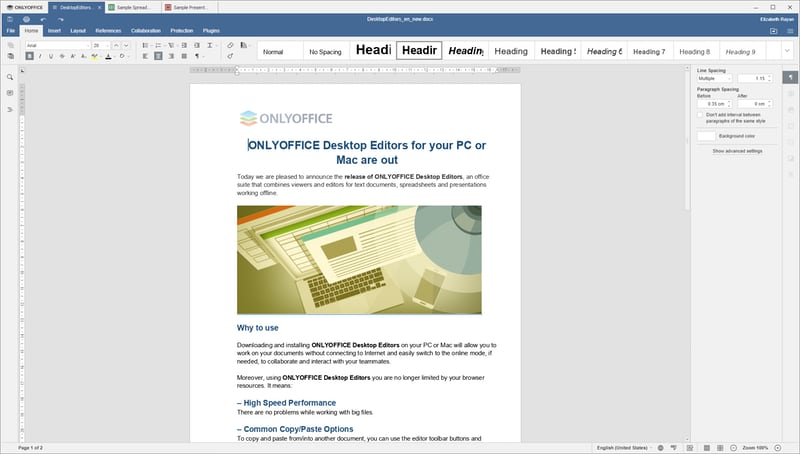
Task: Click the Background color swatch
Action: pyautogui.click(x=706, y=136)
